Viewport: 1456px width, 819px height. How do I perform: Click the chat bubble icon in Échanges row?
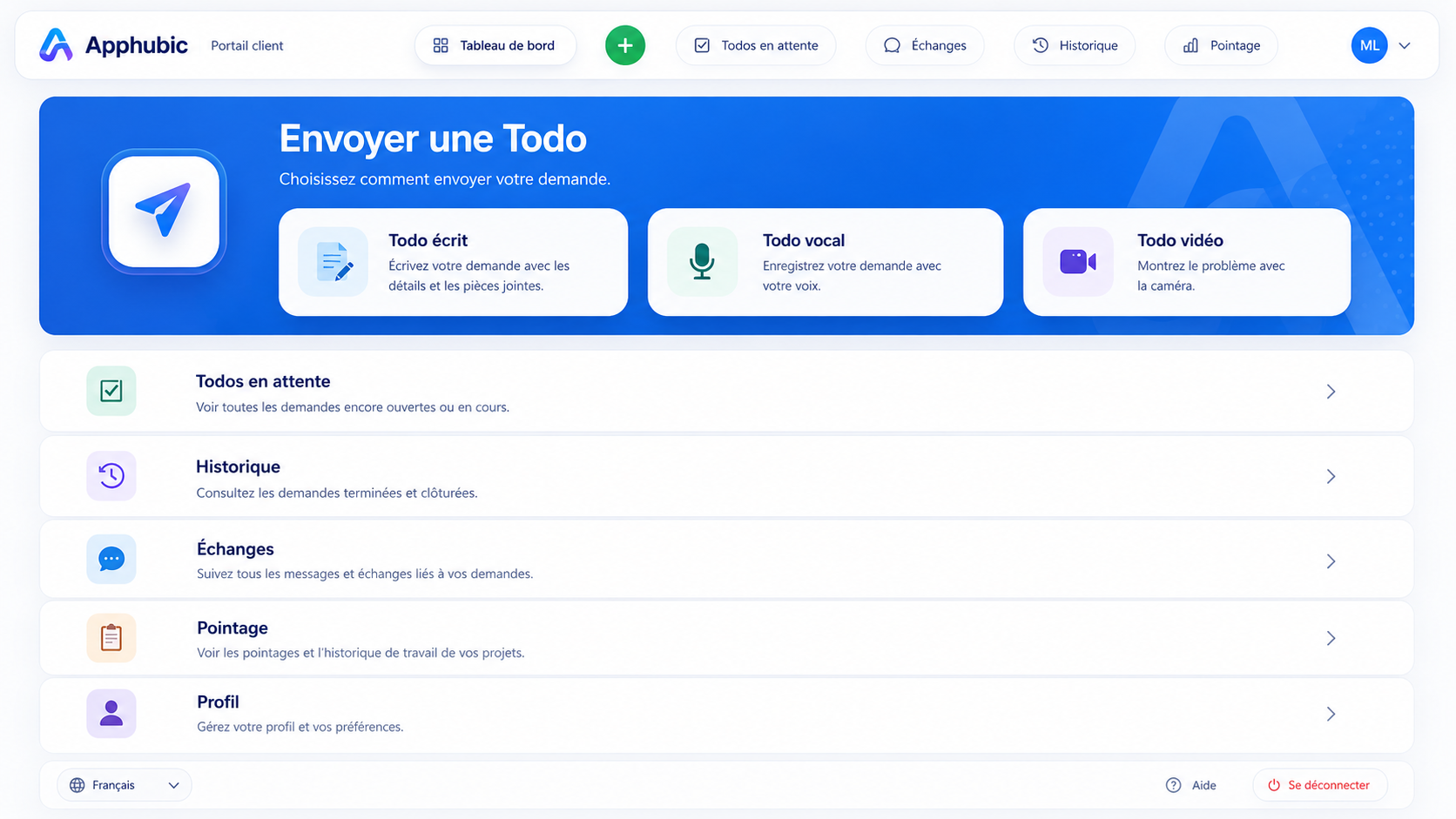[x=111, y=559]
